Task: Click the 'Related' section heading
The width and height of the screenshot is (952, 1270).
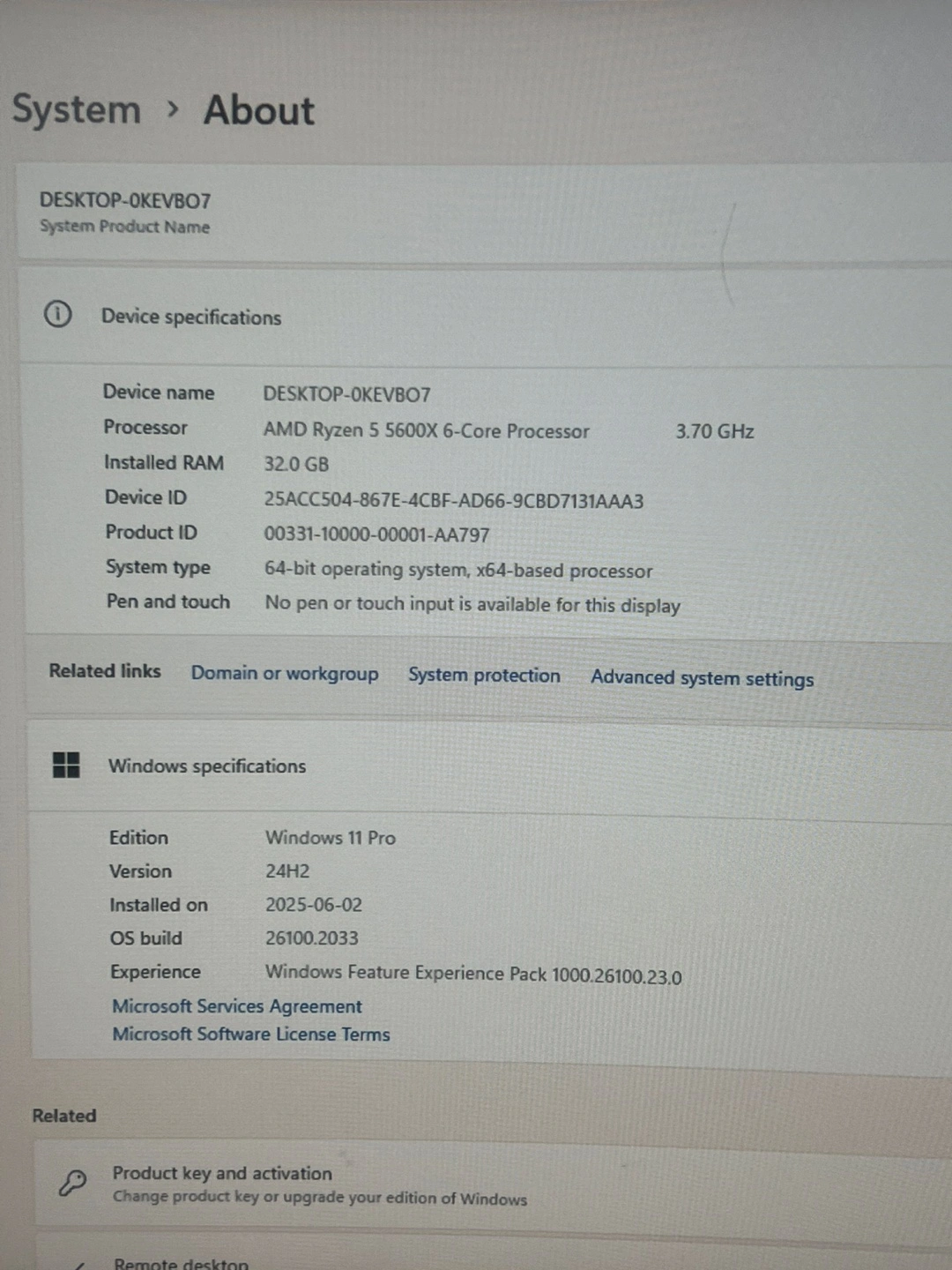Action: click(64, 1116)
